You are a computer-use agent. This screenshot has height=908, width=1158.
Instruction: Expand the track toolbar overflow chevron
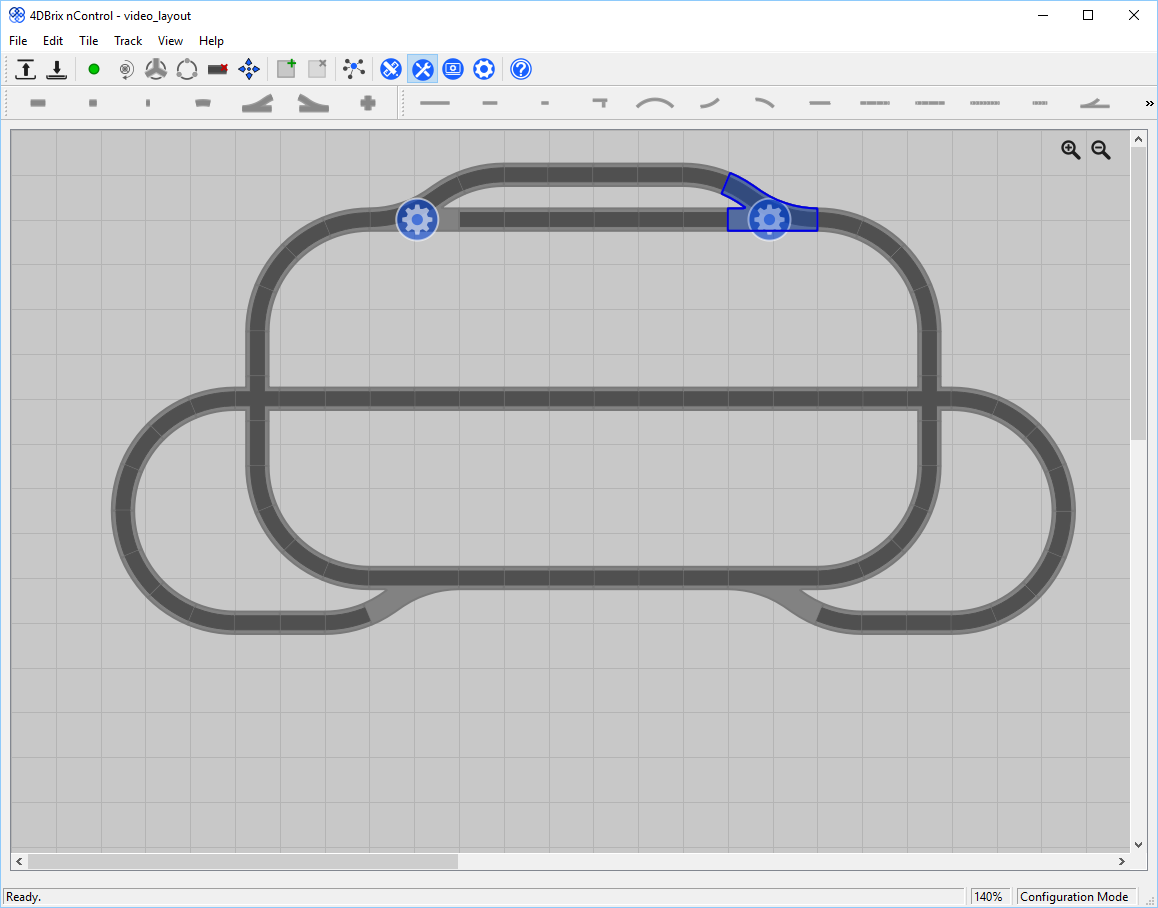(x=1149, y=103)
